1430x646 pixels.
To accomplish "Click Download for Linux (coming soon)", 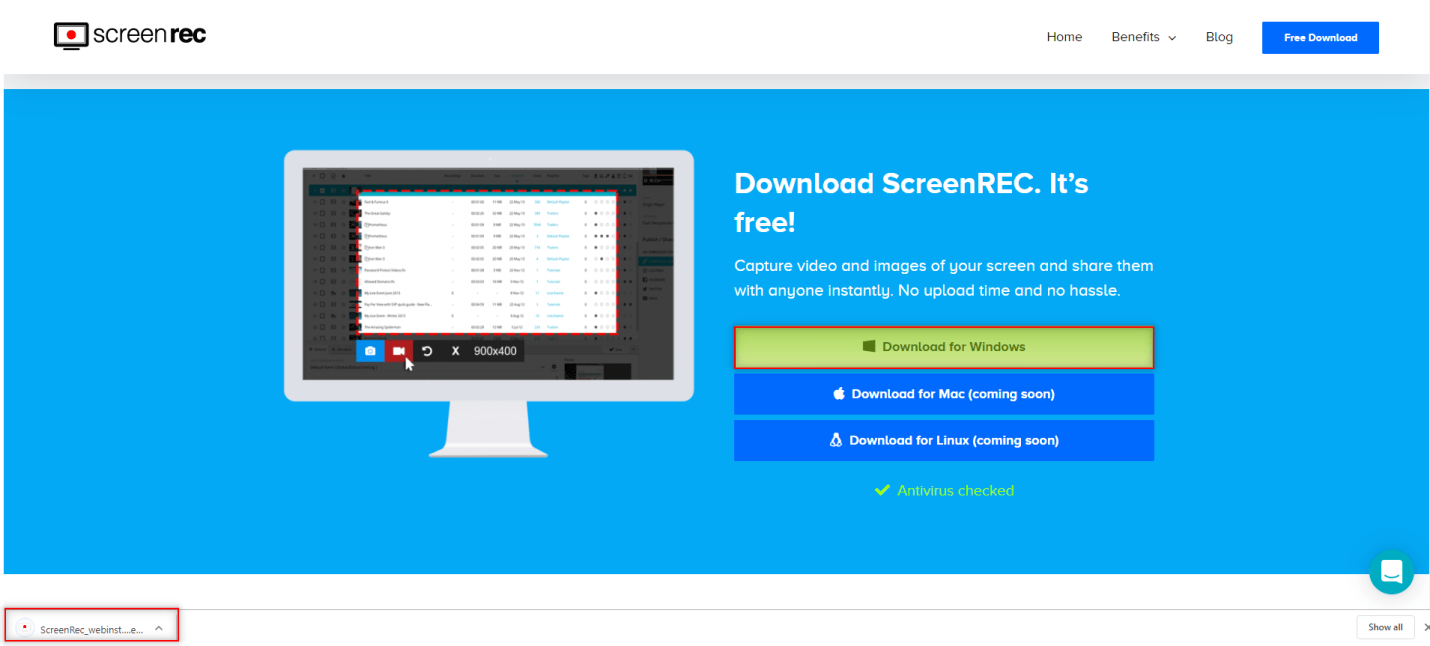I will pos(944,440).
